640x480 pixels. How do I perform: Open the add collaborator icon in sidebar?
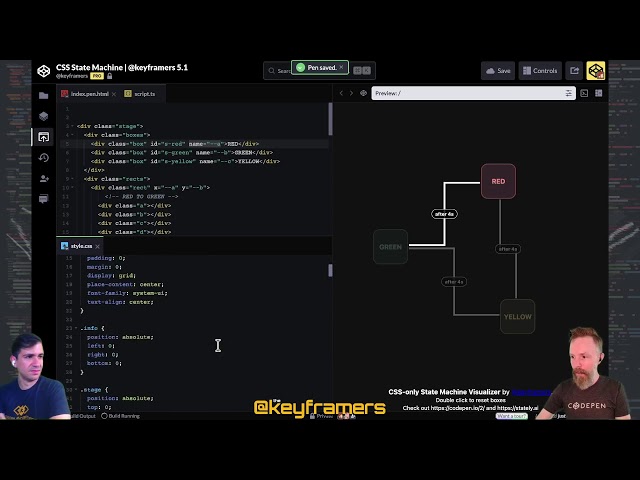point(44,178)
